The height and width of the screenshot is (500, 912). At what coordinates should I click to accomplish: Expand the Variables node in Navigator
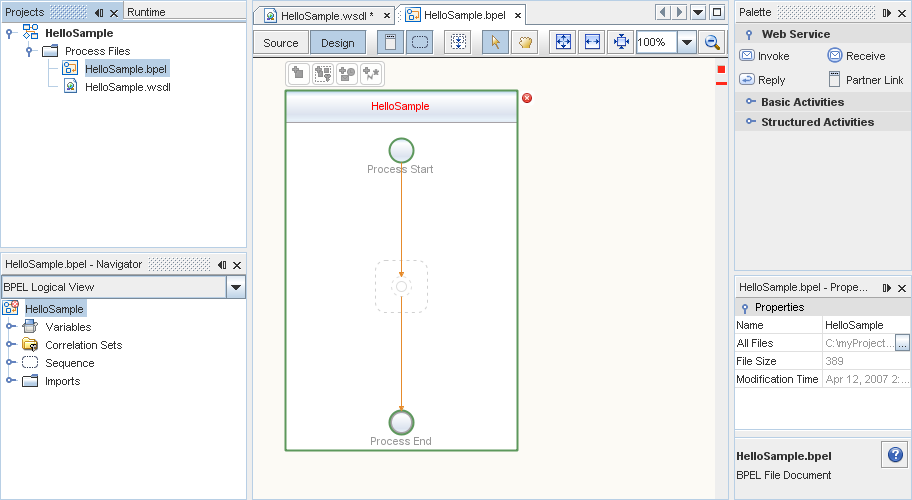pos(10,327)
